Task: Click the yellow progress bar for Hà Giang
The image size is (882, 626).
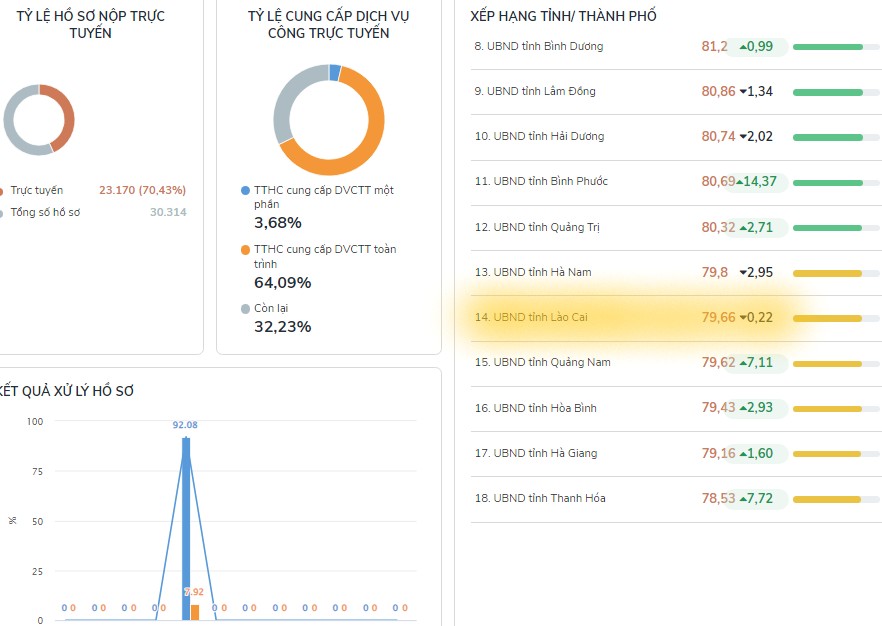Action: (826, 454)
